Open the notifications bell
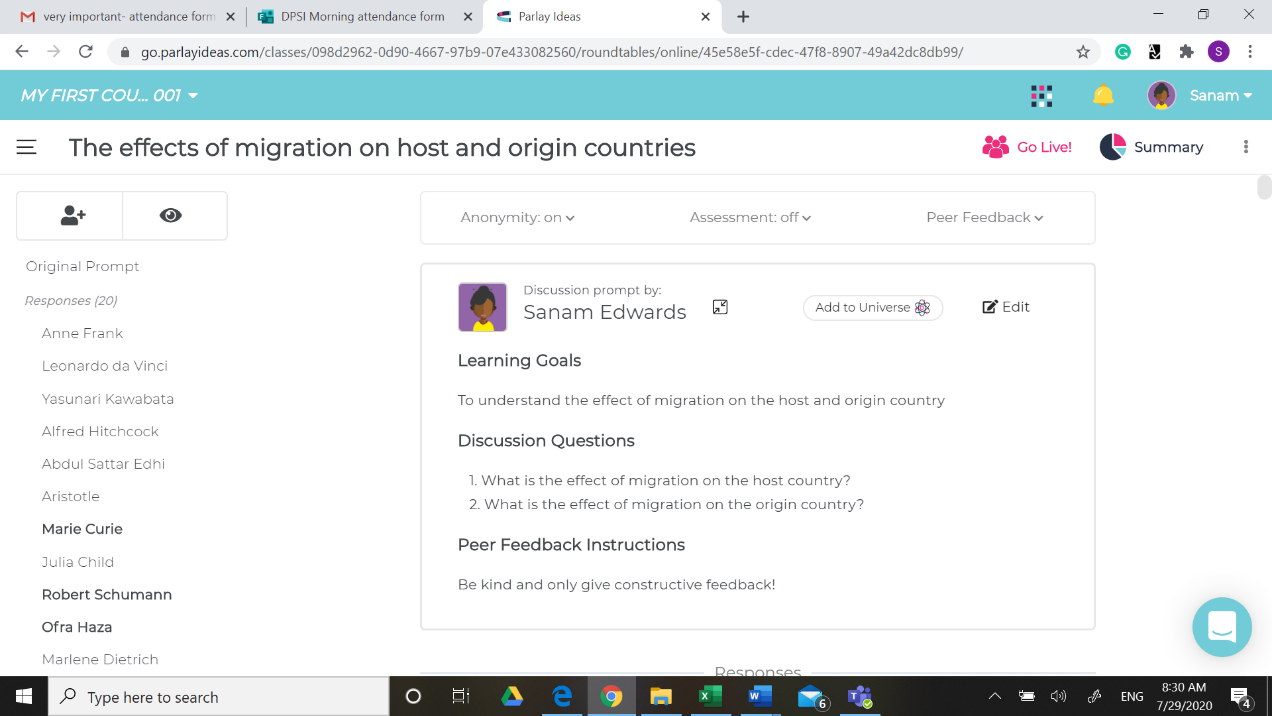Screen dimensions: 1272x716 tap(1103, 95)
